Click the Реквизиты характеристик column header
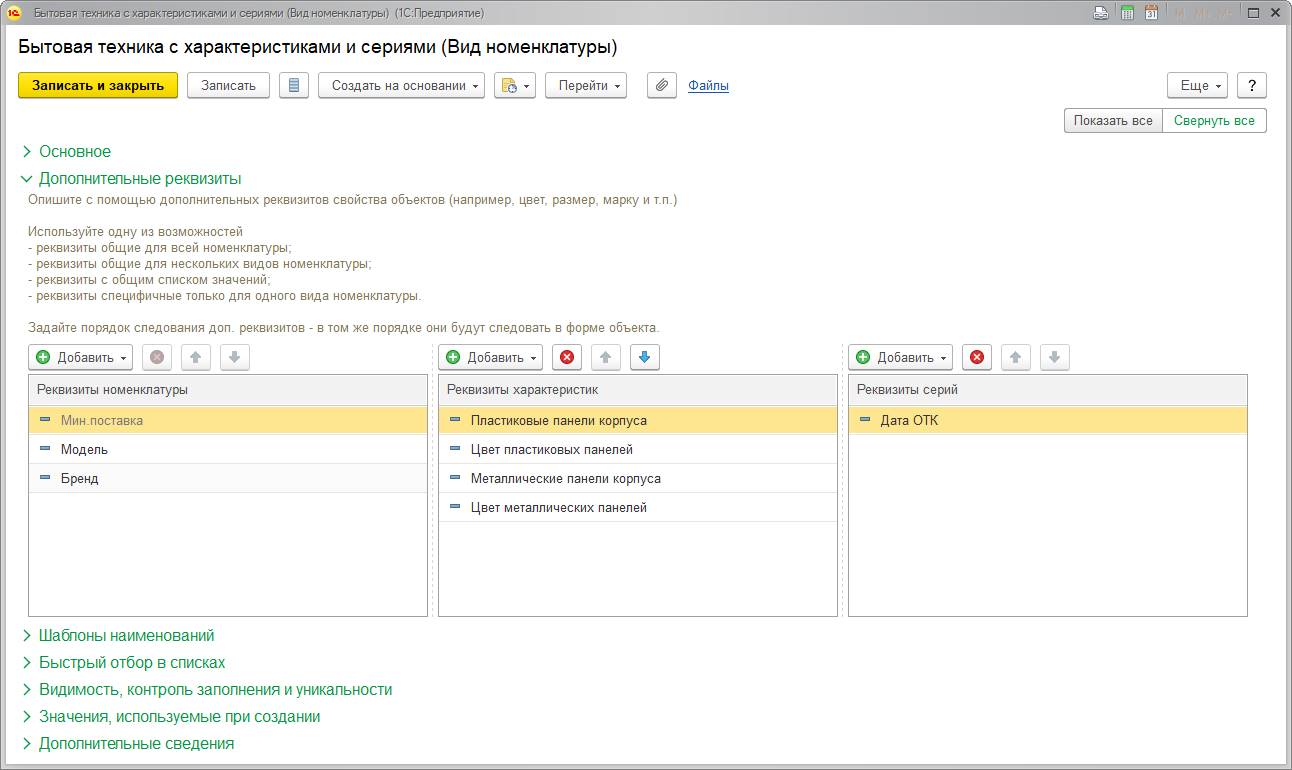1292x770 pixels. pos(638,390)
